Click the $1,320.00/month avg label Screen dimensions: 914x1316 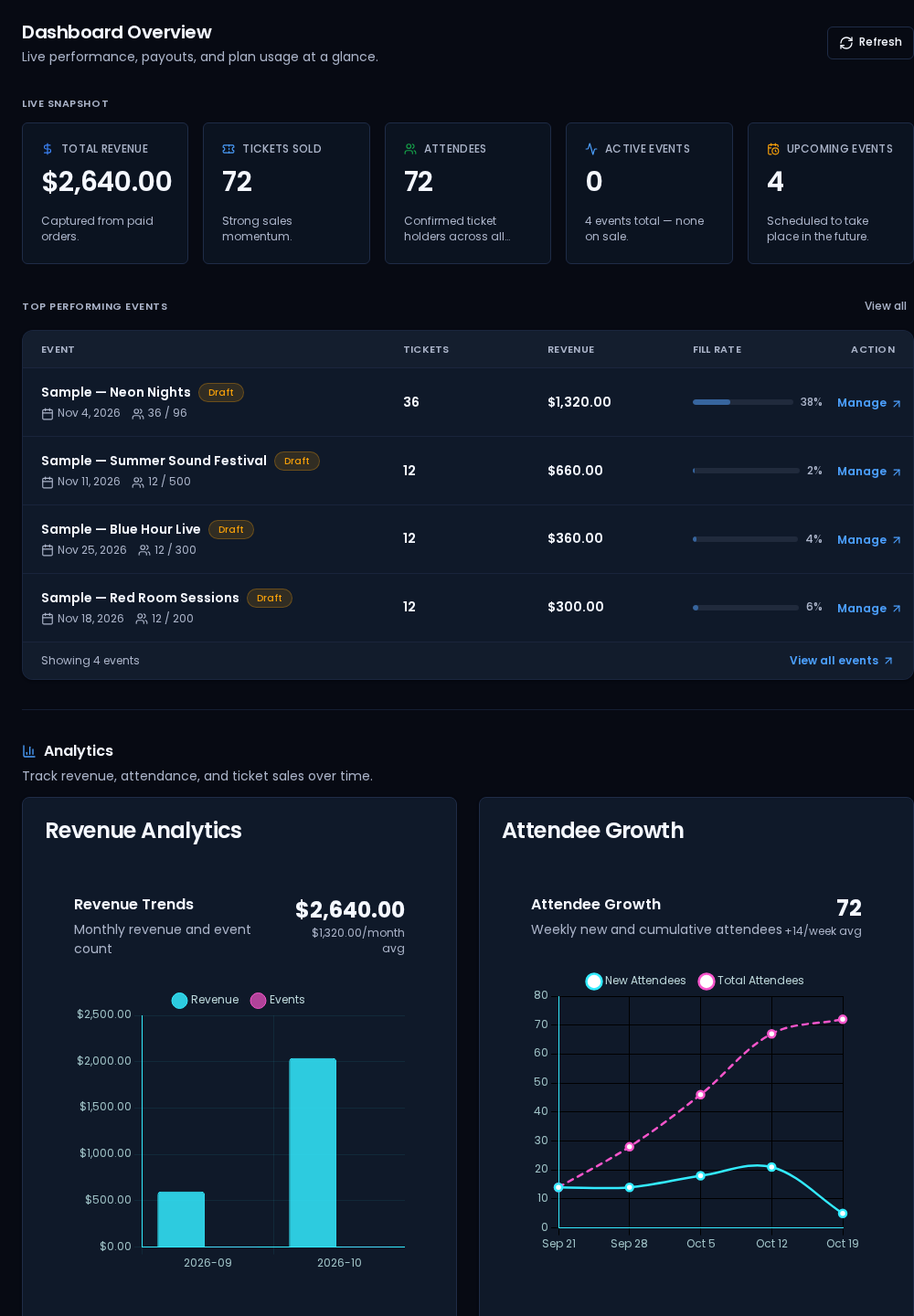click(x=358, y=940)
